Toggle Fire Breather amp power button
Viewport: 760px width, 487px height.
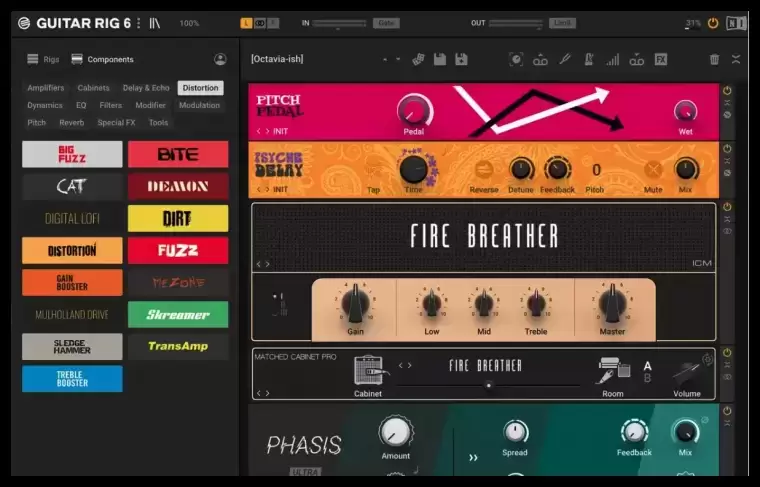[727, 207]
